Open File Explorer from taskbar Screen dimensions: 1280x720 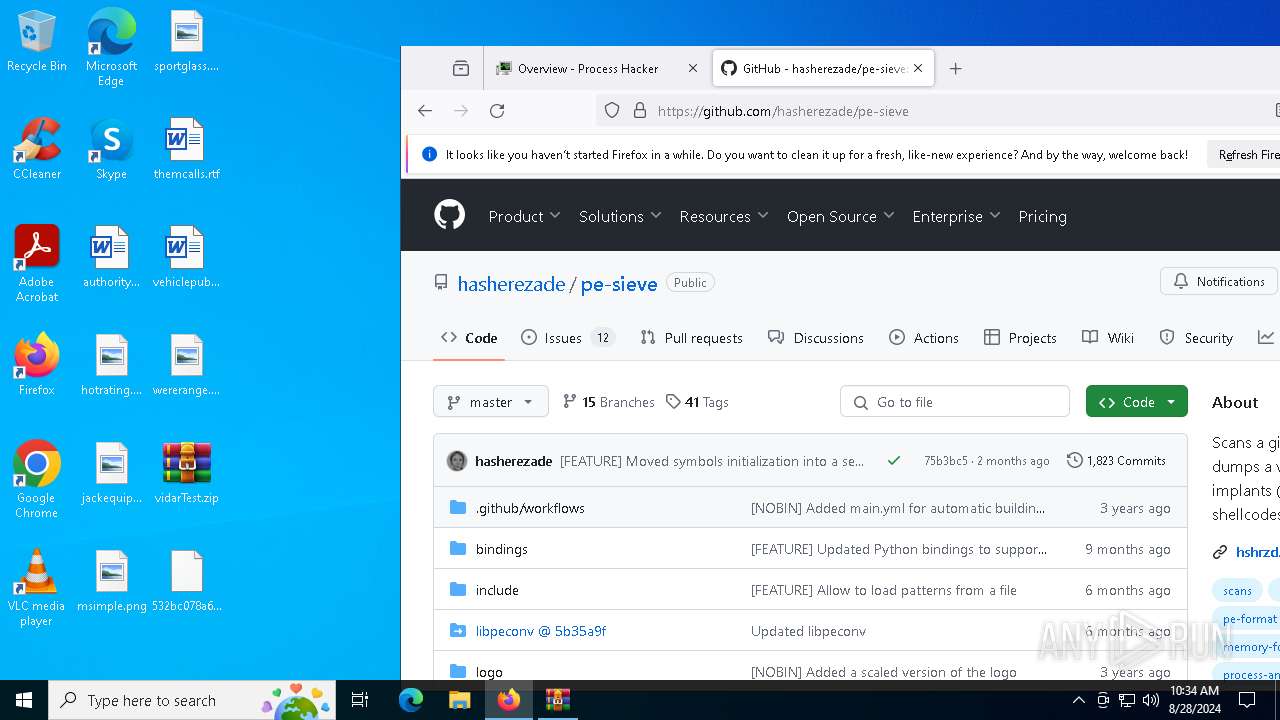[459, 700]
